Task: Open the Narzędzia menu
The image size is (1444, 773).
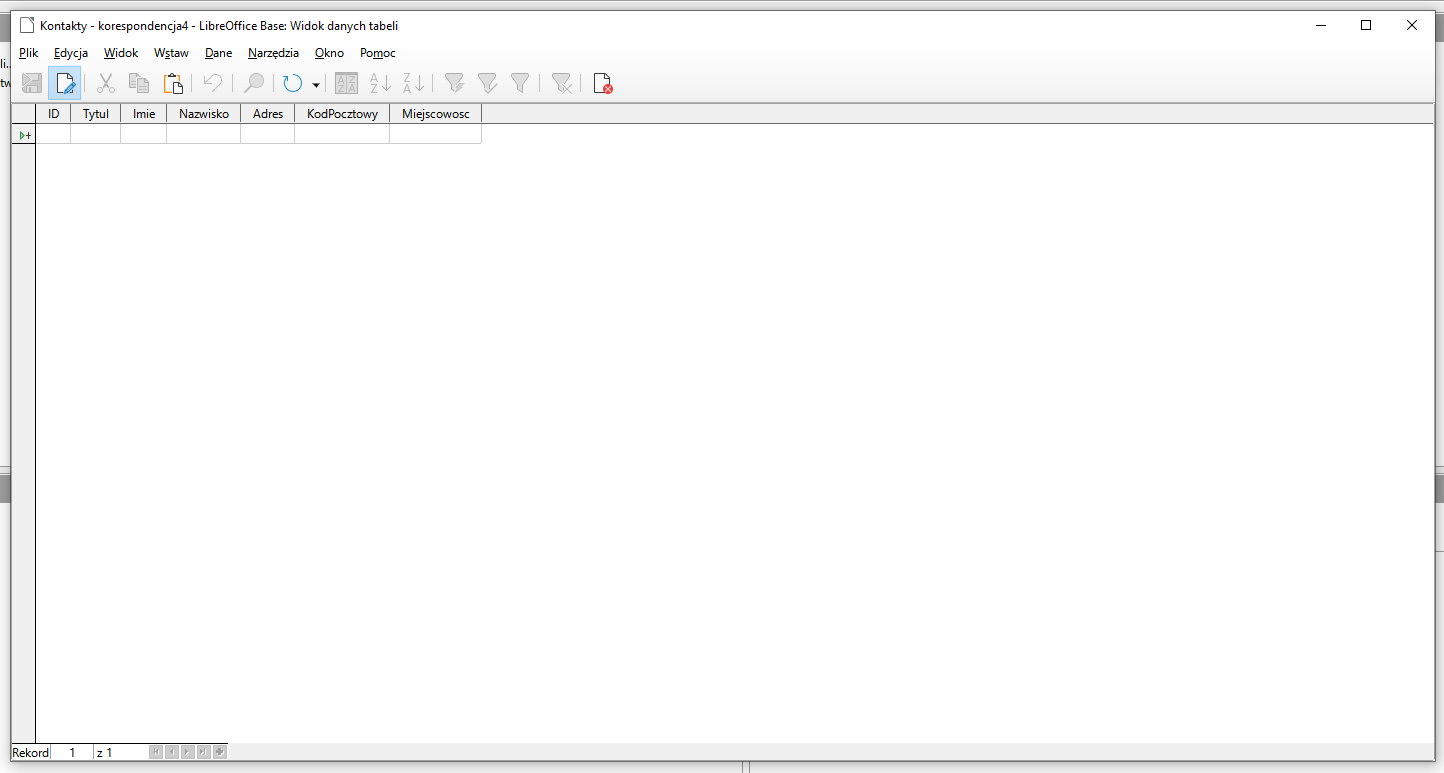Action: (x=273, y=53)
